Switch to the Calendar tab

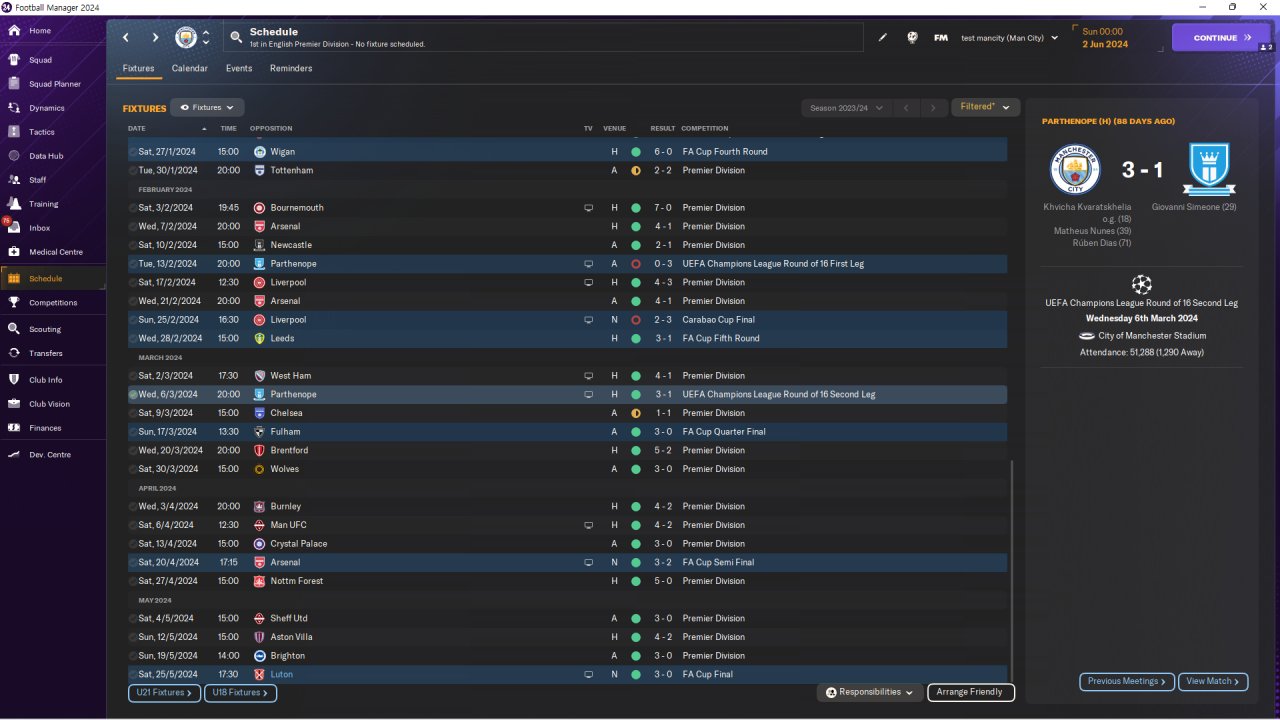point(190,69)
